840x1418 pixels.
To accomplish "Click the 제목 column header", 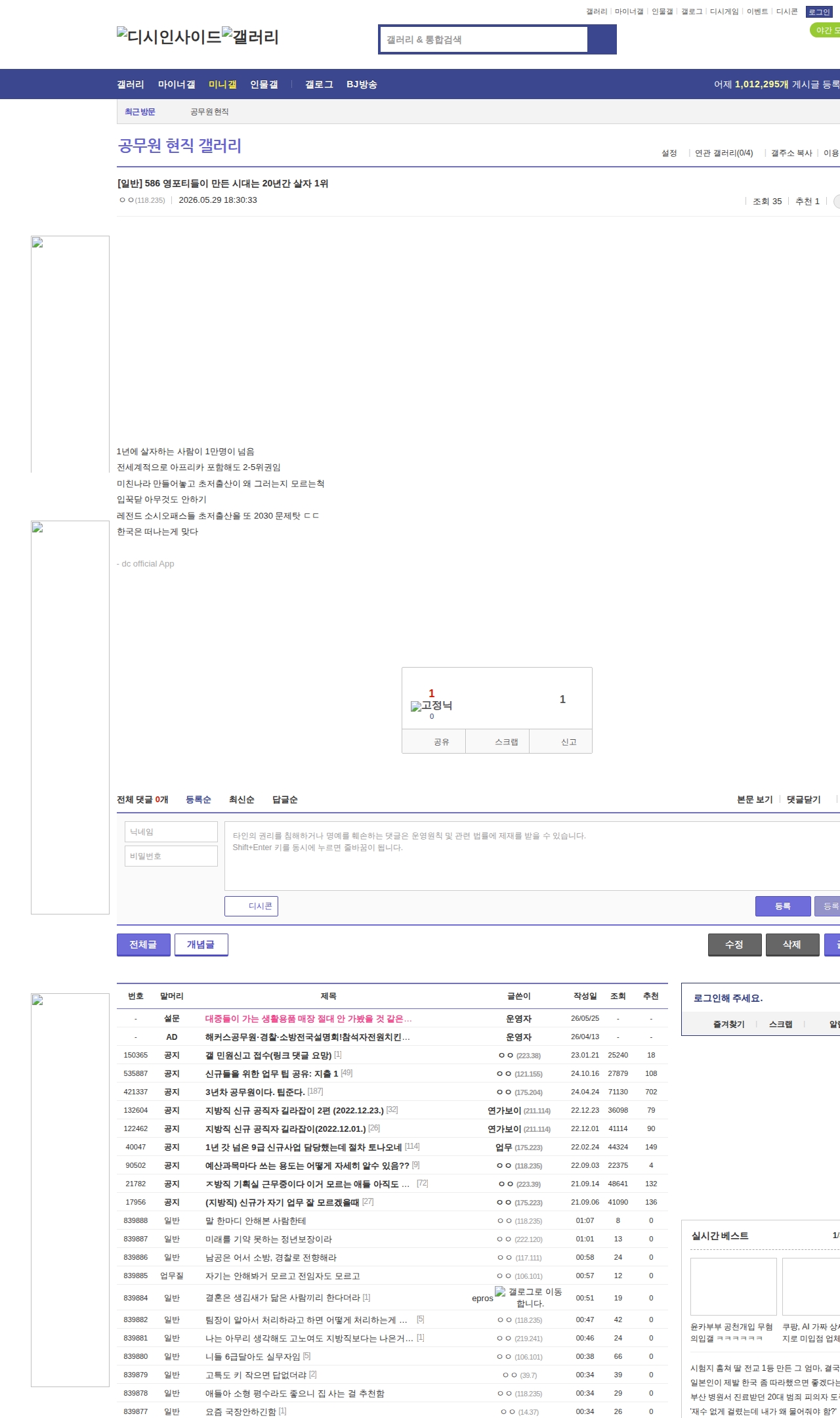I will 328,996.
